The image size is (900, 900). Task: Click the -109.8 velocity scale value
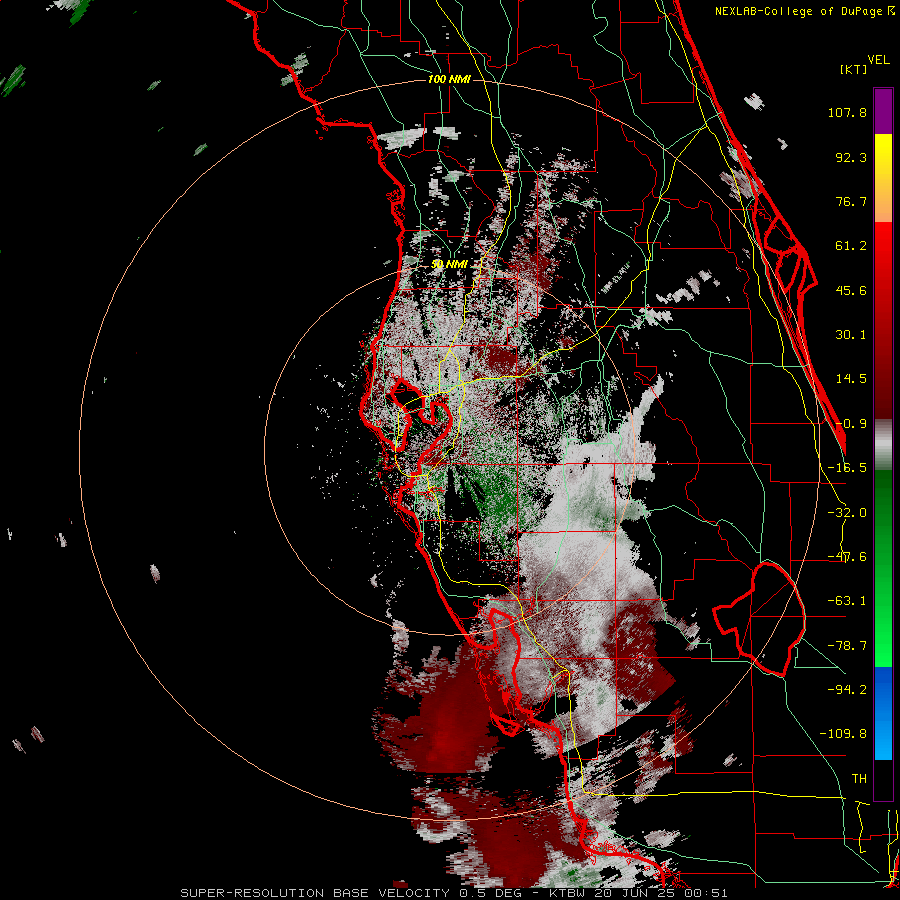(843, 734)
